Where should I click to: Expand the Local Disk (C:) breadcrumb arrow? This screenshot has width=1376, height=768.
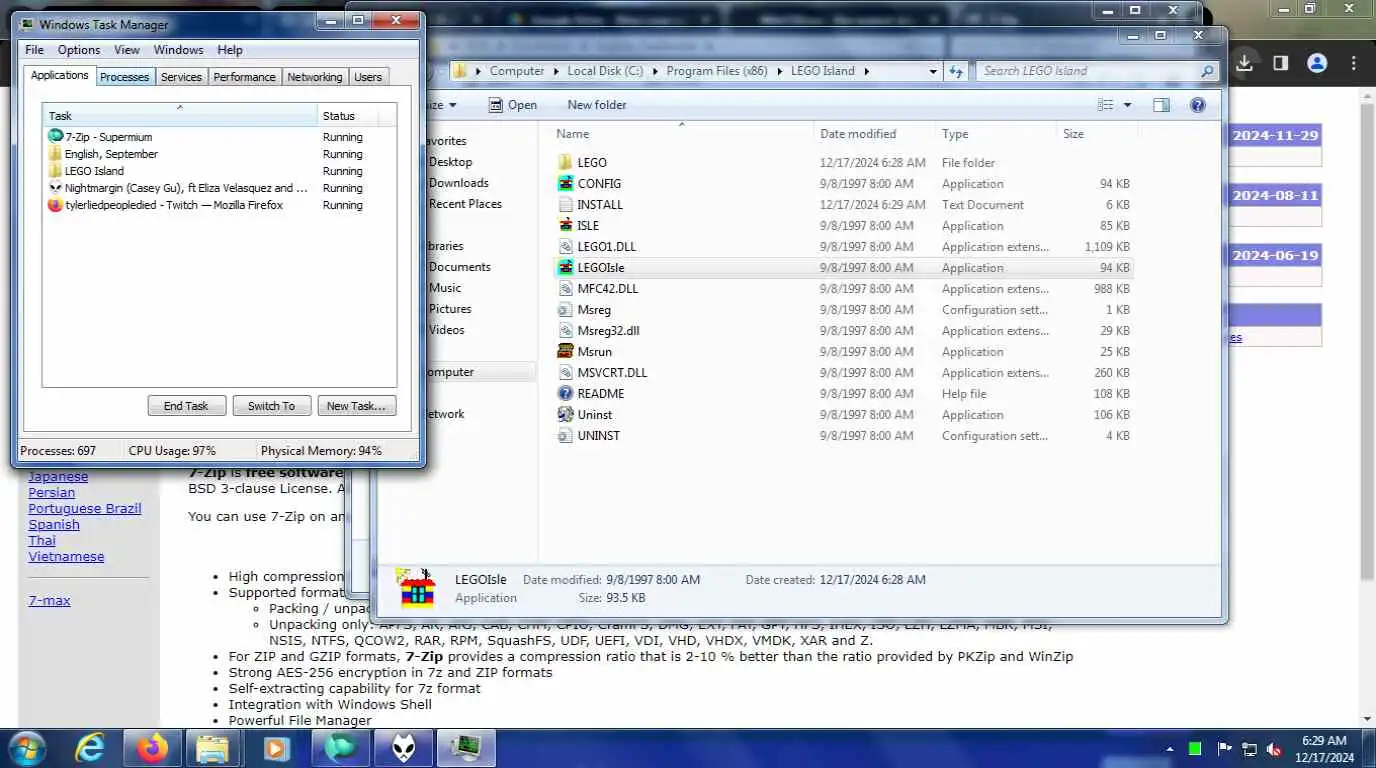653,71
